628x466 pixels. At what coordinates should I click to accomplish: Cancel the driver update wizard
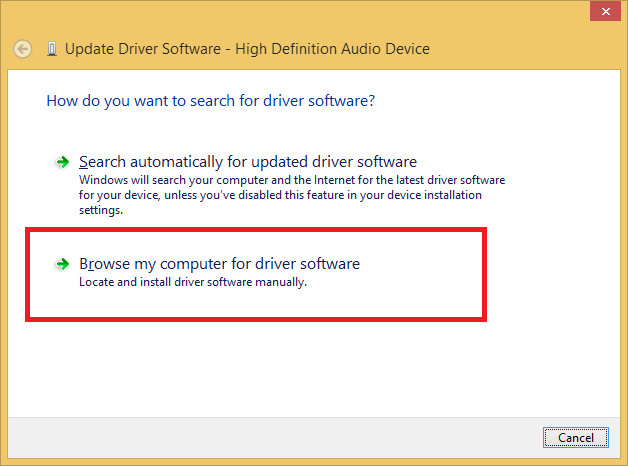[576, 437]
